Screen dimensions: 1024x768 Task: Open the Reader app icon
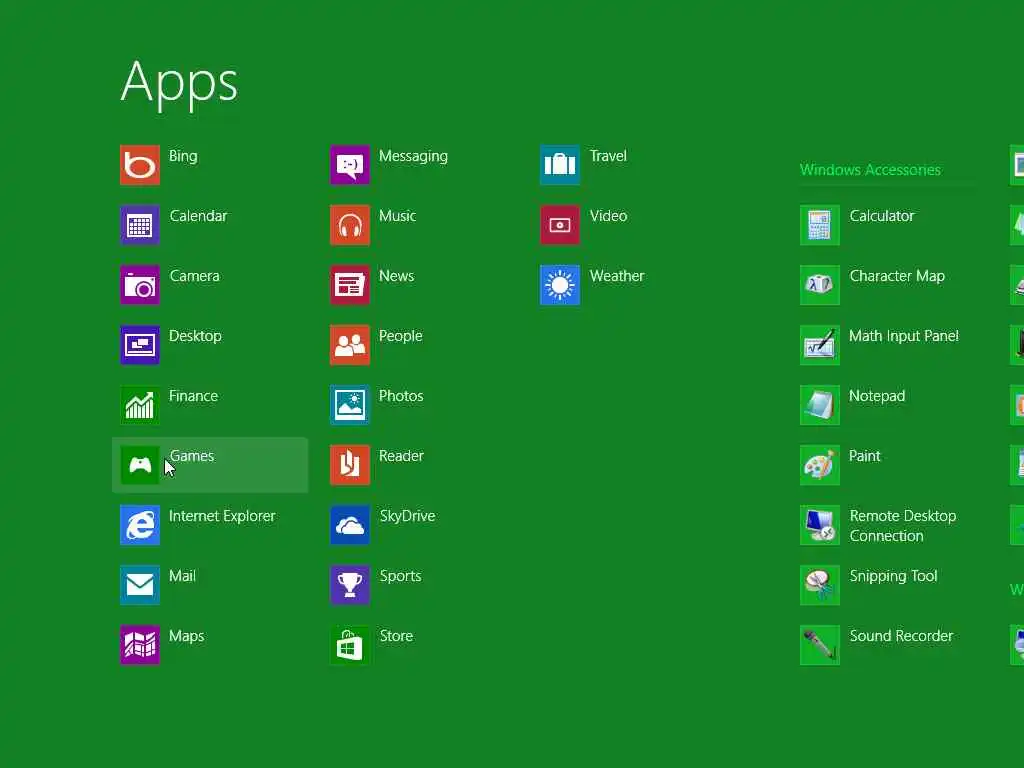coord(350,465)
